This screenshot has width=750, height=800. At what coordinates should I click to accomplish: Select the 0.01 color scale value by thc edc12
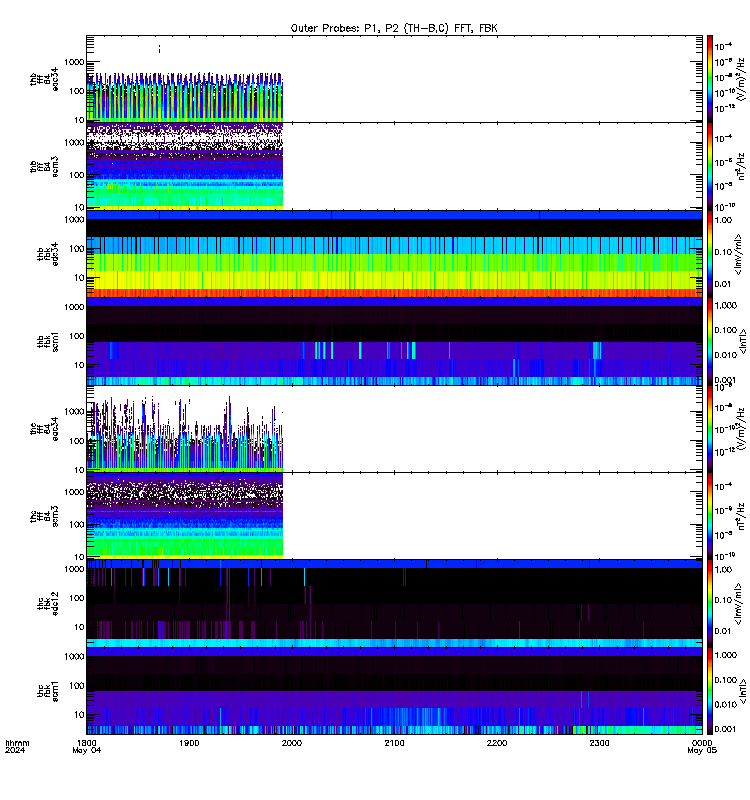pos(723,631)
